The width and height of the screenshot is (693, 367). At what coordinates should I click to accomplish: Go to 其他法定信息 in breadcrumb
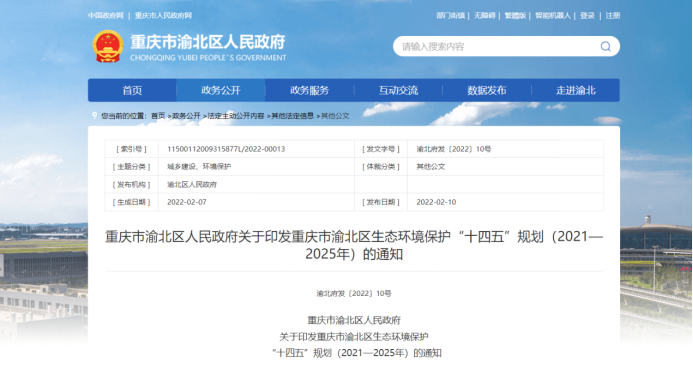tap(293, 116)
